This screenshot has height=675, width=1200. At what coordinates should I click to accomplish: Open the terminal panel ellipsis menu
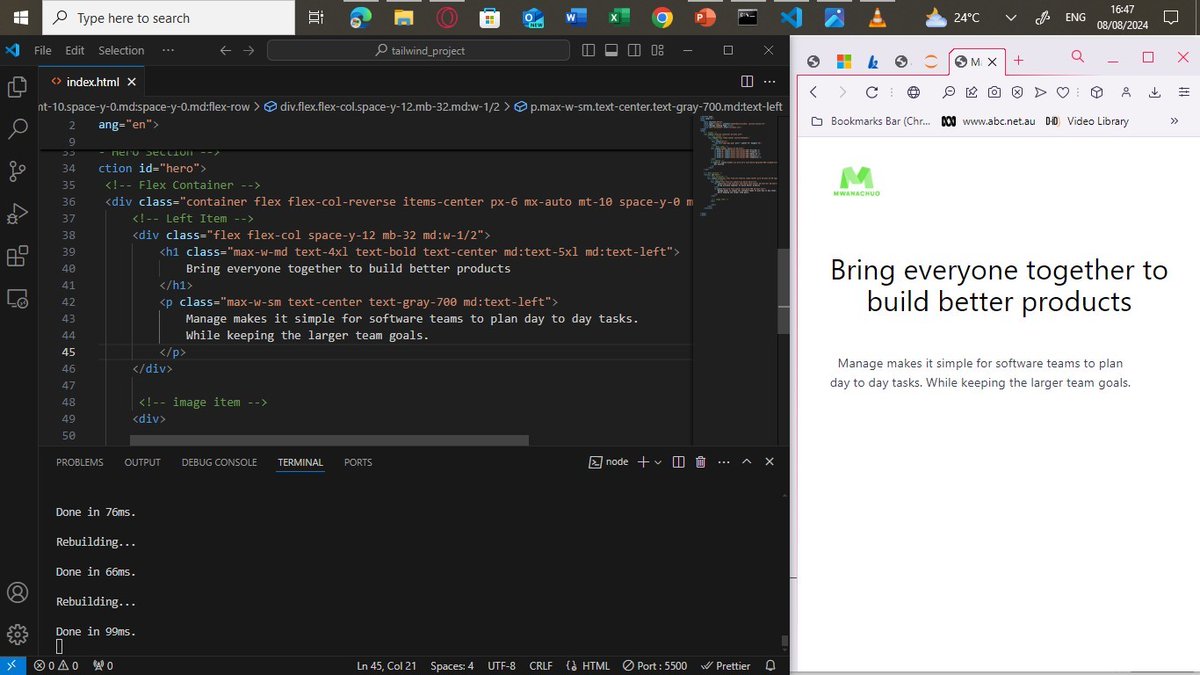(x=723, y=462)
